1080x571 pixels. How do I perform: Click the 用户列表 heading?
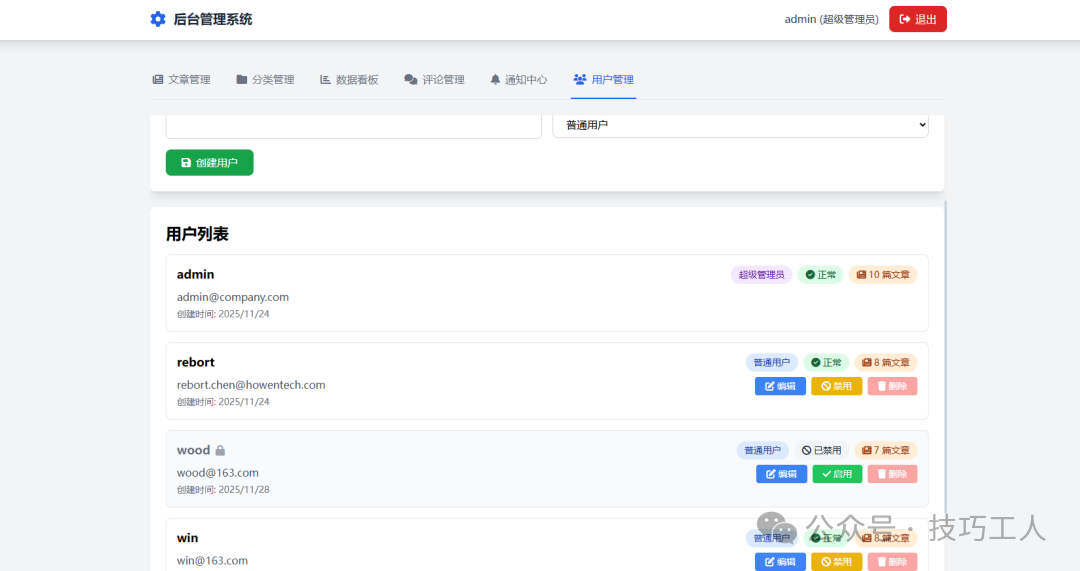[197, 234]
